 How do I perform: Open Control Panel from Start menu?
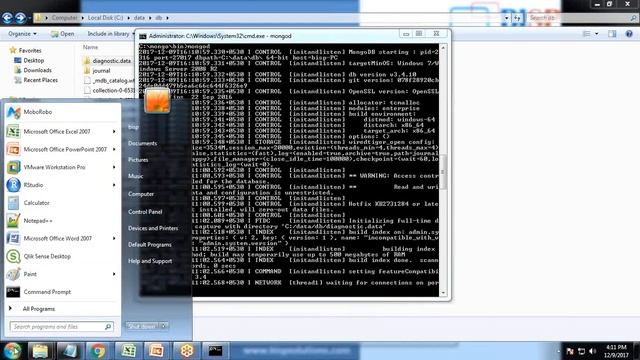click(x=145, y=212)
